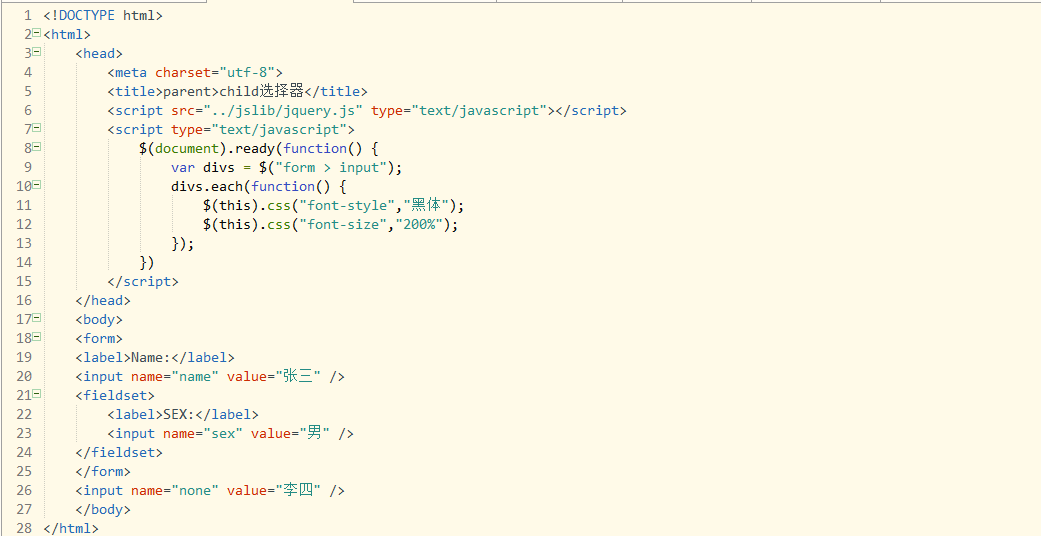
Task: Click the <!DOCTYPE html> declaration text
Action: 103,15
